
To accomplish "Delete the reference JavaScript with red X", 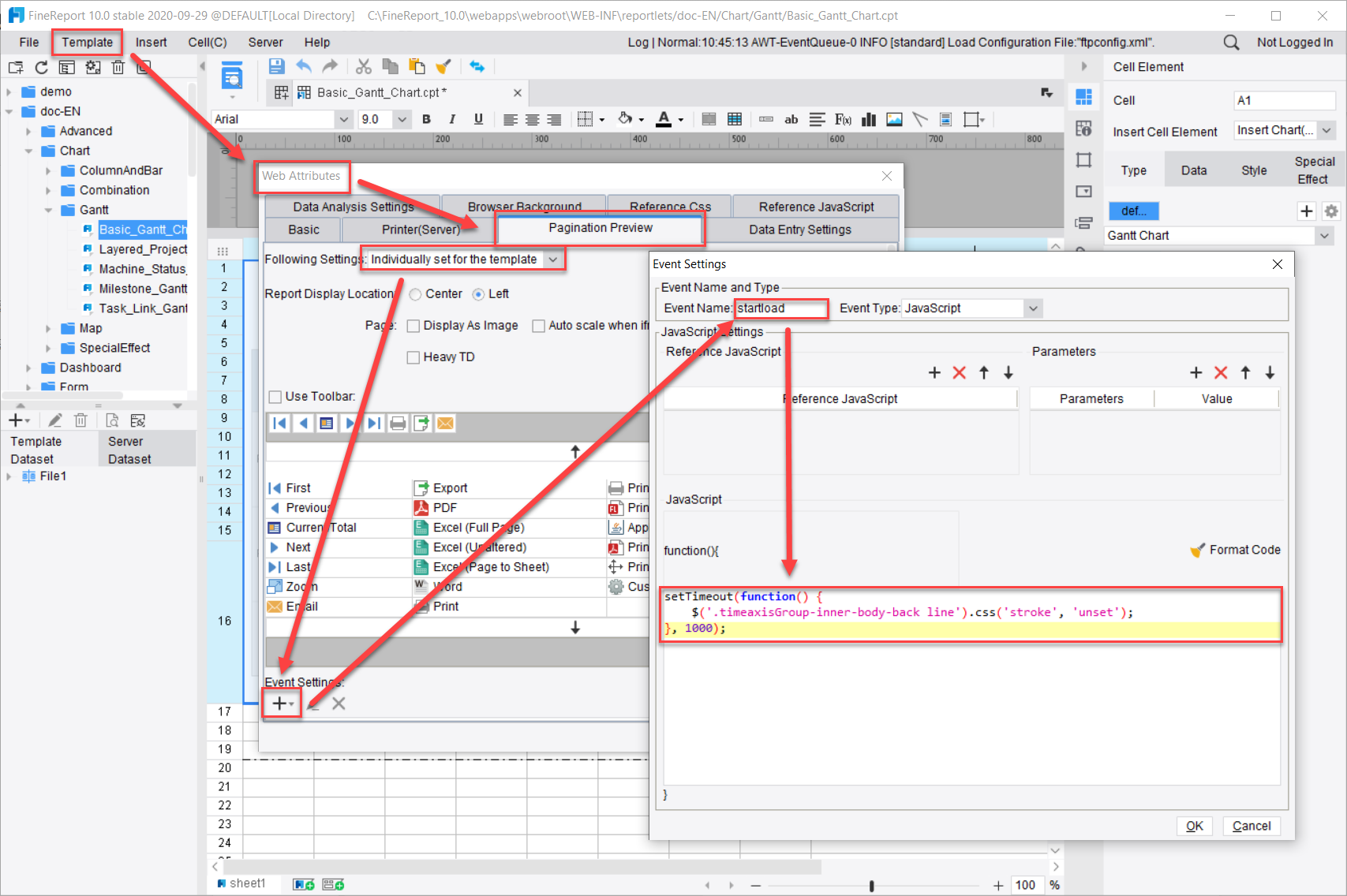I will click(x=959, y=372).
